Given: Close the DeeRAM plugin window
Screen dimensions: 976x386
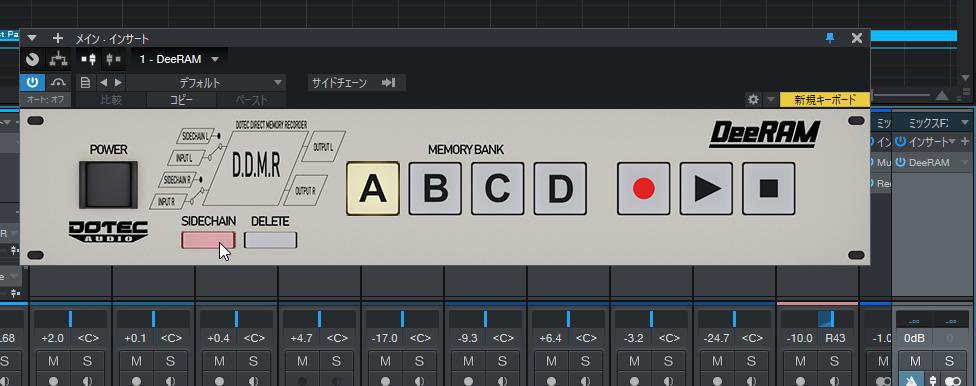Looking at the screenshot, I should pyautogui.click(x=857, y=38).
